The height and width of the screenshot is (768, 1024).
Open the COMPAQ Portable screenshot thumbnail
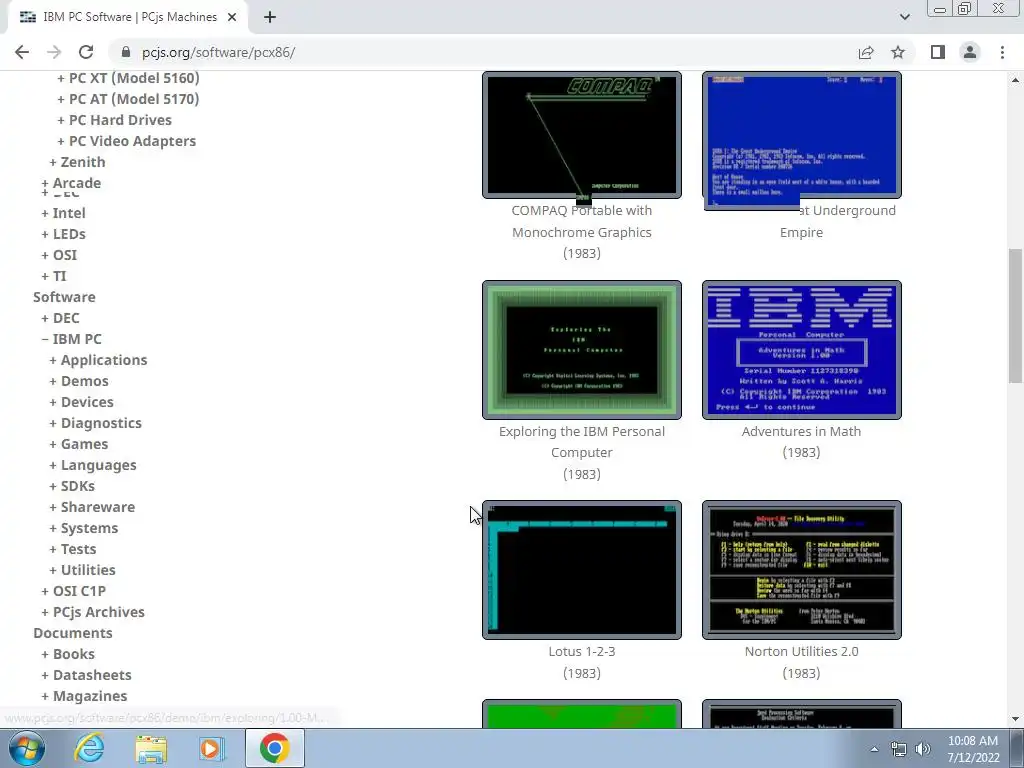[x=582, y=135]
